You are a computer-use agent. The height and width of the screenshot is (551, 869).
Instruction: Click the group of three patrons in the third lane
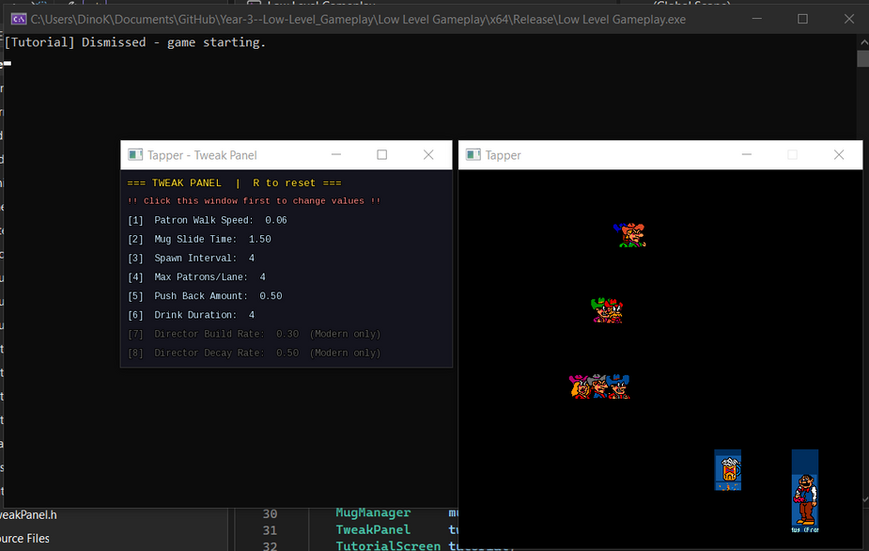pyautogui.click(x=600, y=386)
